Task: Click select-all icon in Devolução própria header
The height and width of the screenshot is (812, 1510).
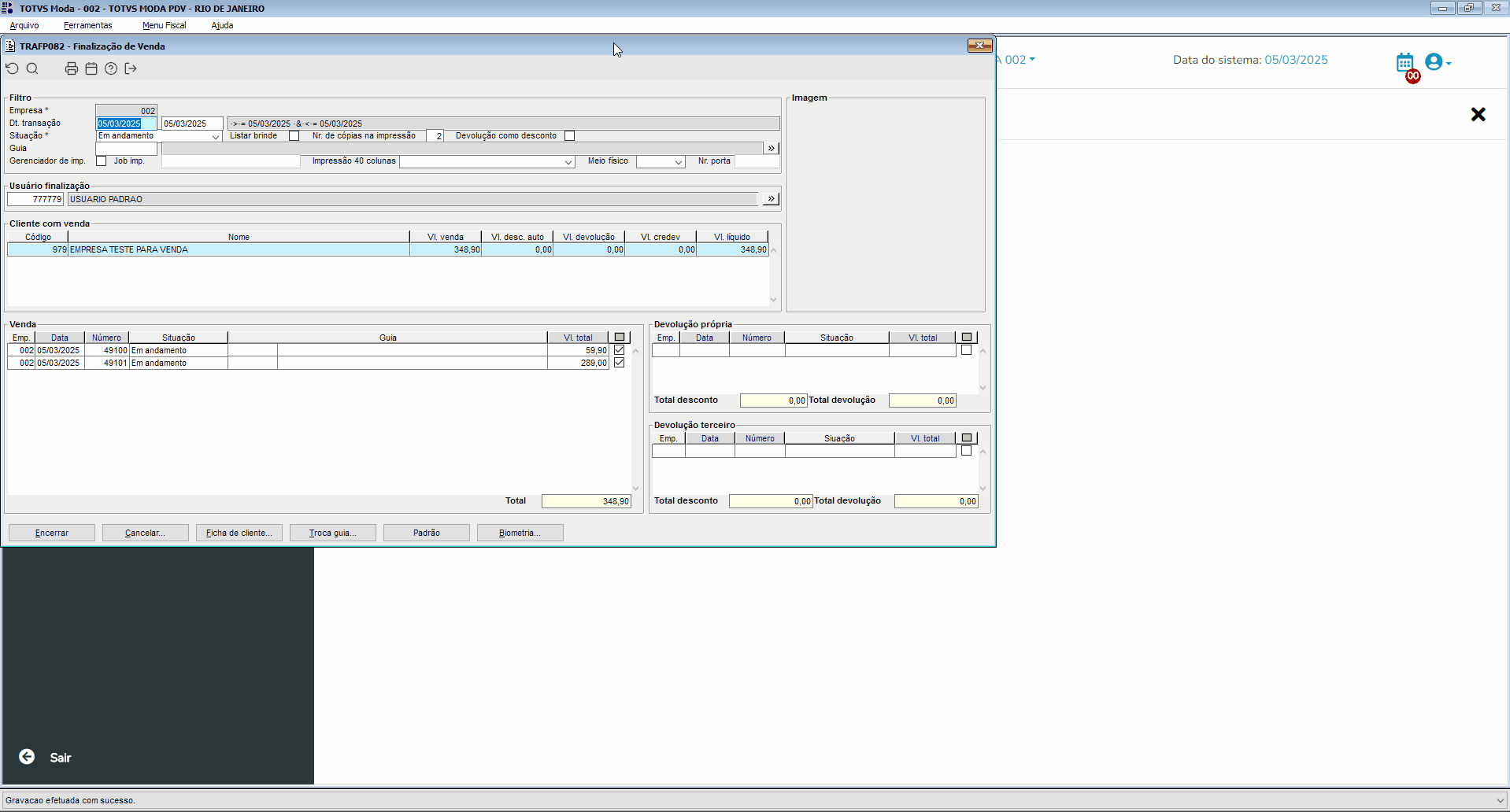Action: tap(967, 338)
